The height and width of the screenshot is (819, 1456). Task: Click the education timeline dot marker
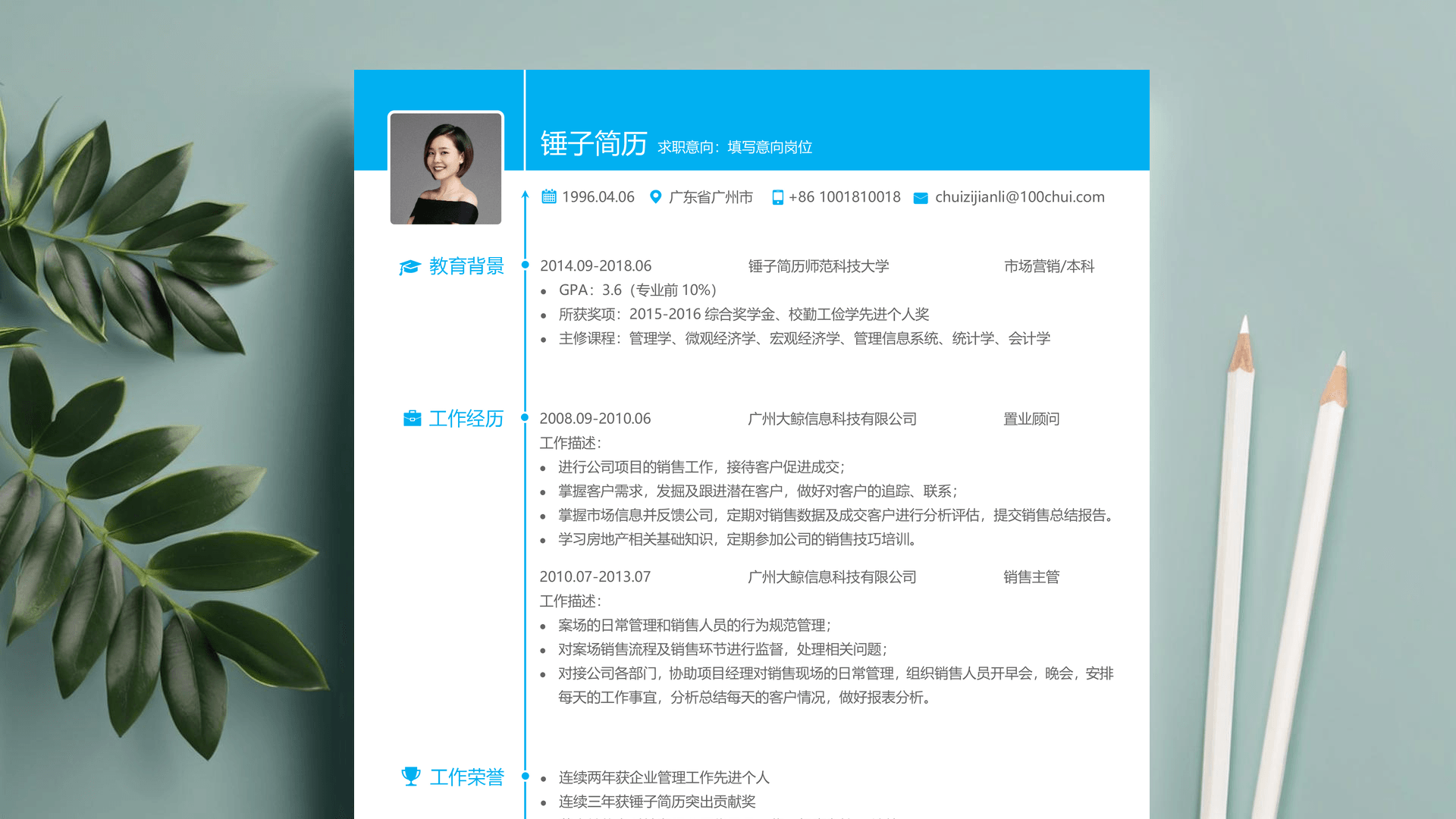pyautogui.click(x=525, y=265)
